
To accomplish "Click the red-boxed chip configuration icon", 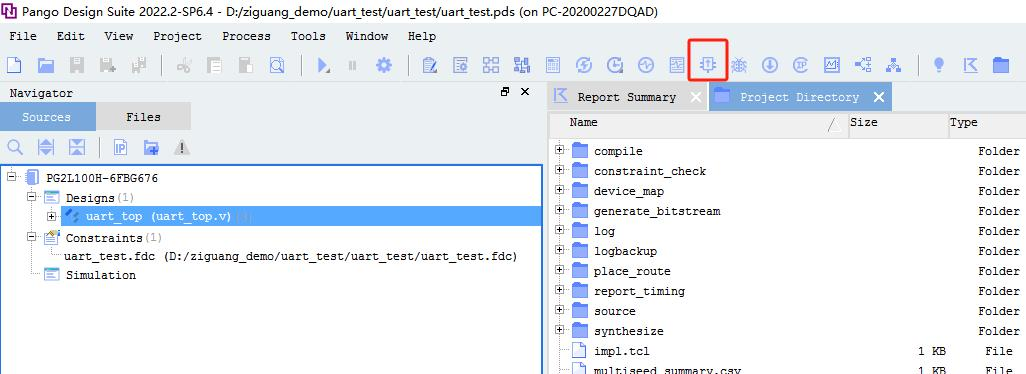I will click(709, 64).
